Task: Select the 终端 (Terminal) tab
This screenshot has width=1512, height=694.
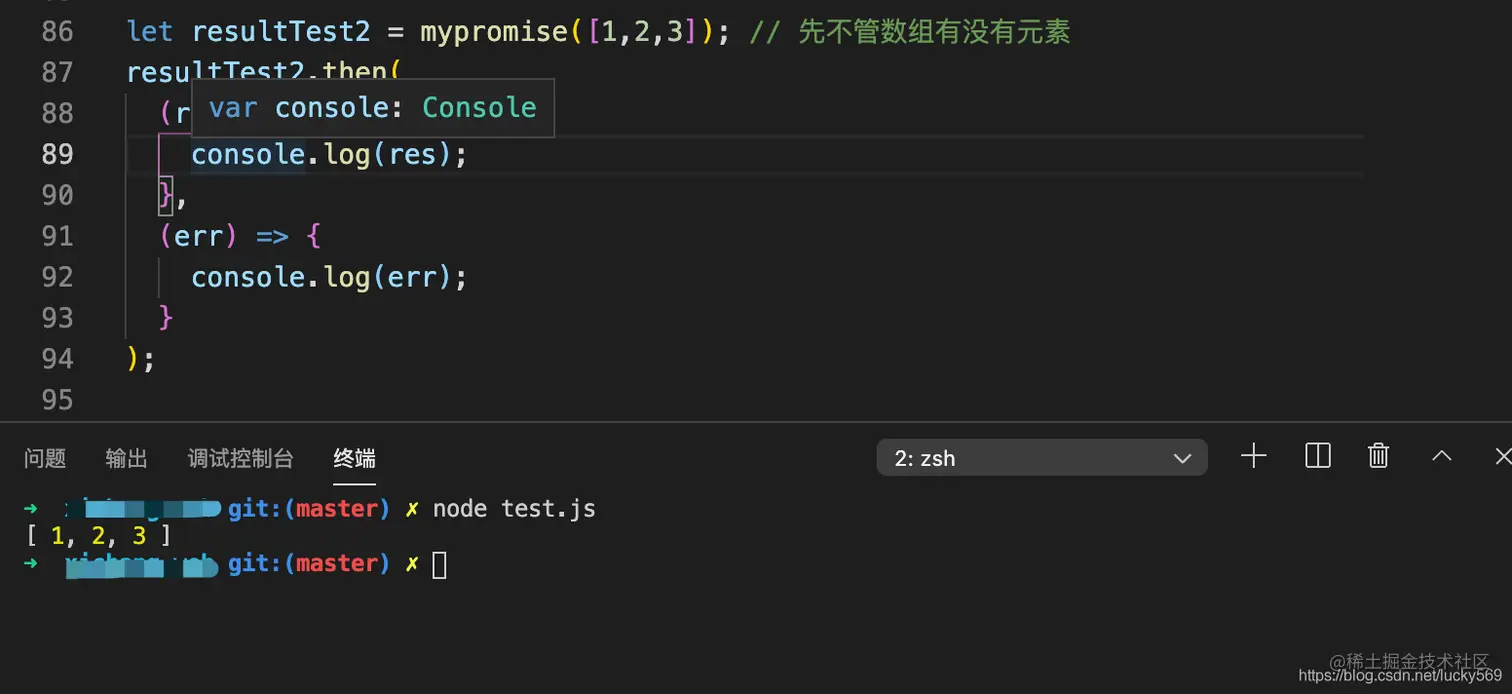Action: tap(355, 459)
